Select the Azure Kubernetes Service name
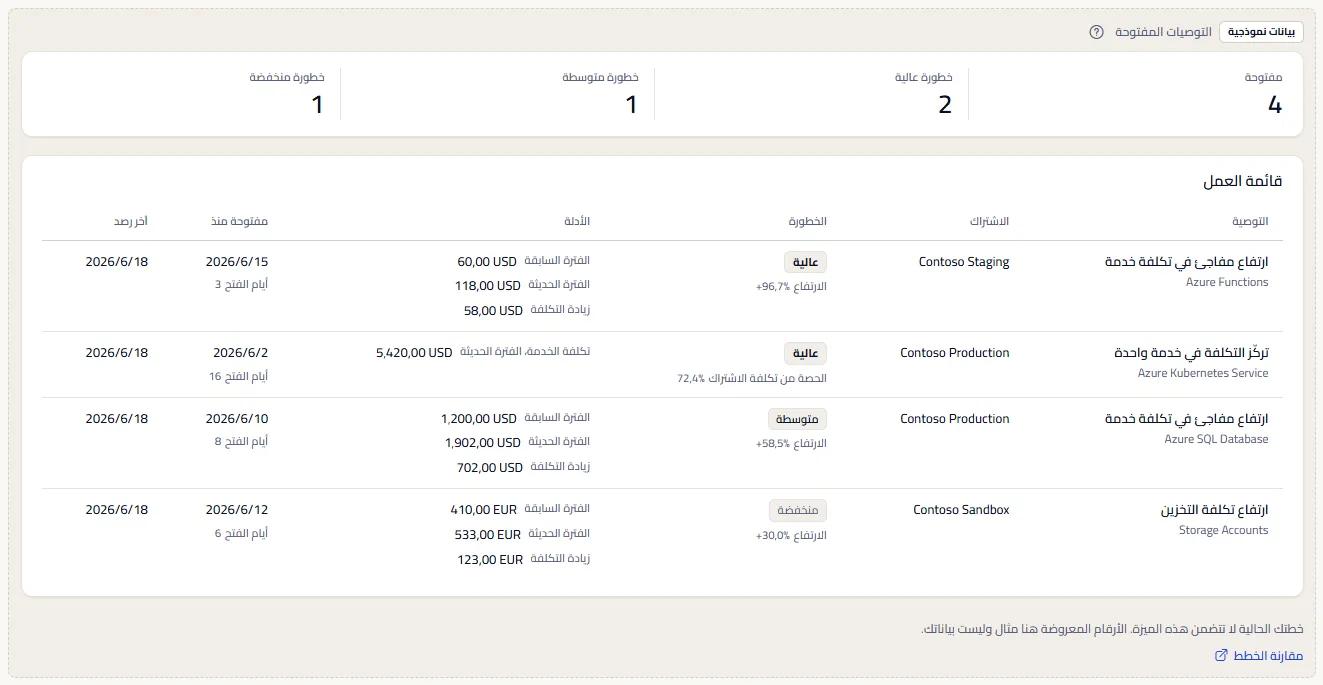The width and height of the screenshot is (1323, 685). click(x=1203, y=374)
